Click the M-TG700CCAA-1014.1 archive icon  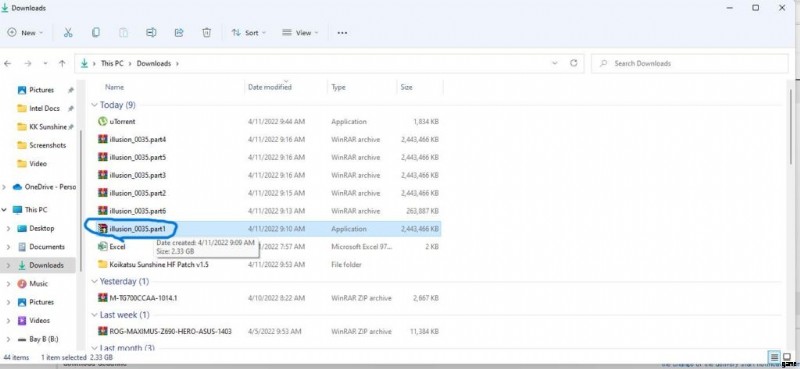tap(103, 298)
